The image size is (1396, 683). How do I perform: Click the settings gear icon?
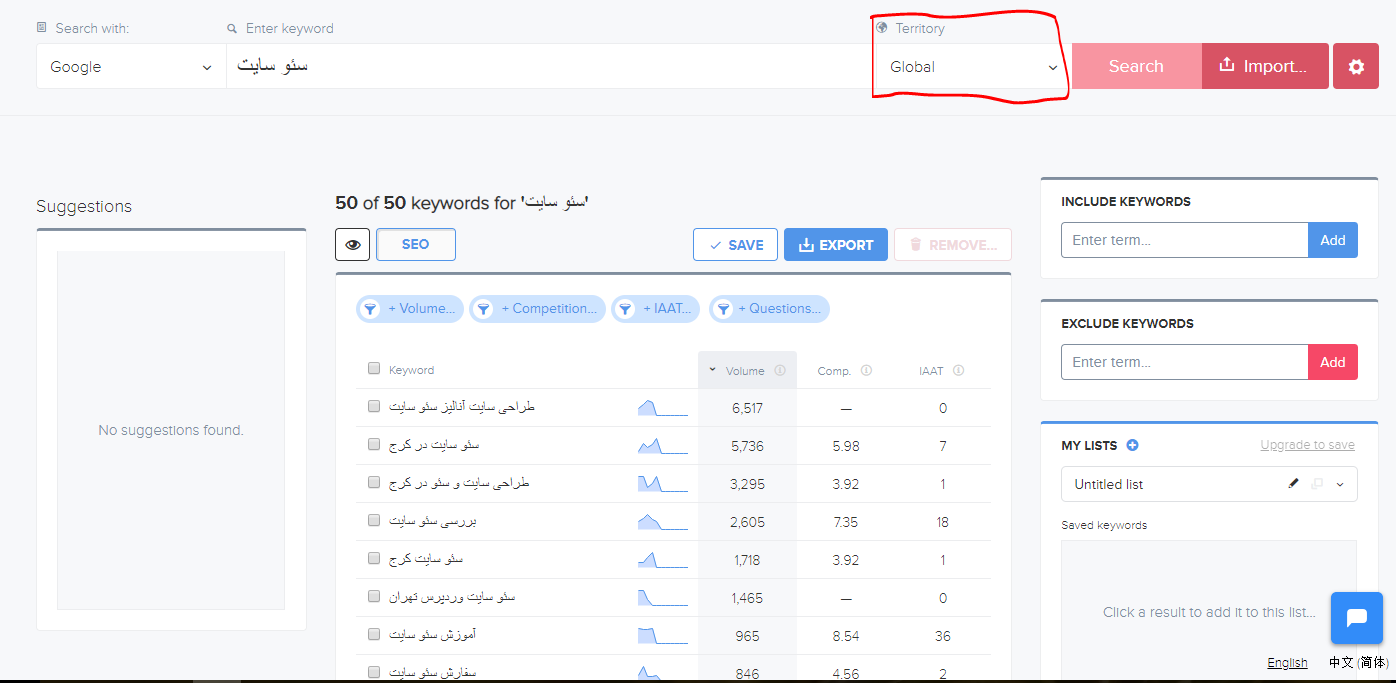[x=1356, y=67]
